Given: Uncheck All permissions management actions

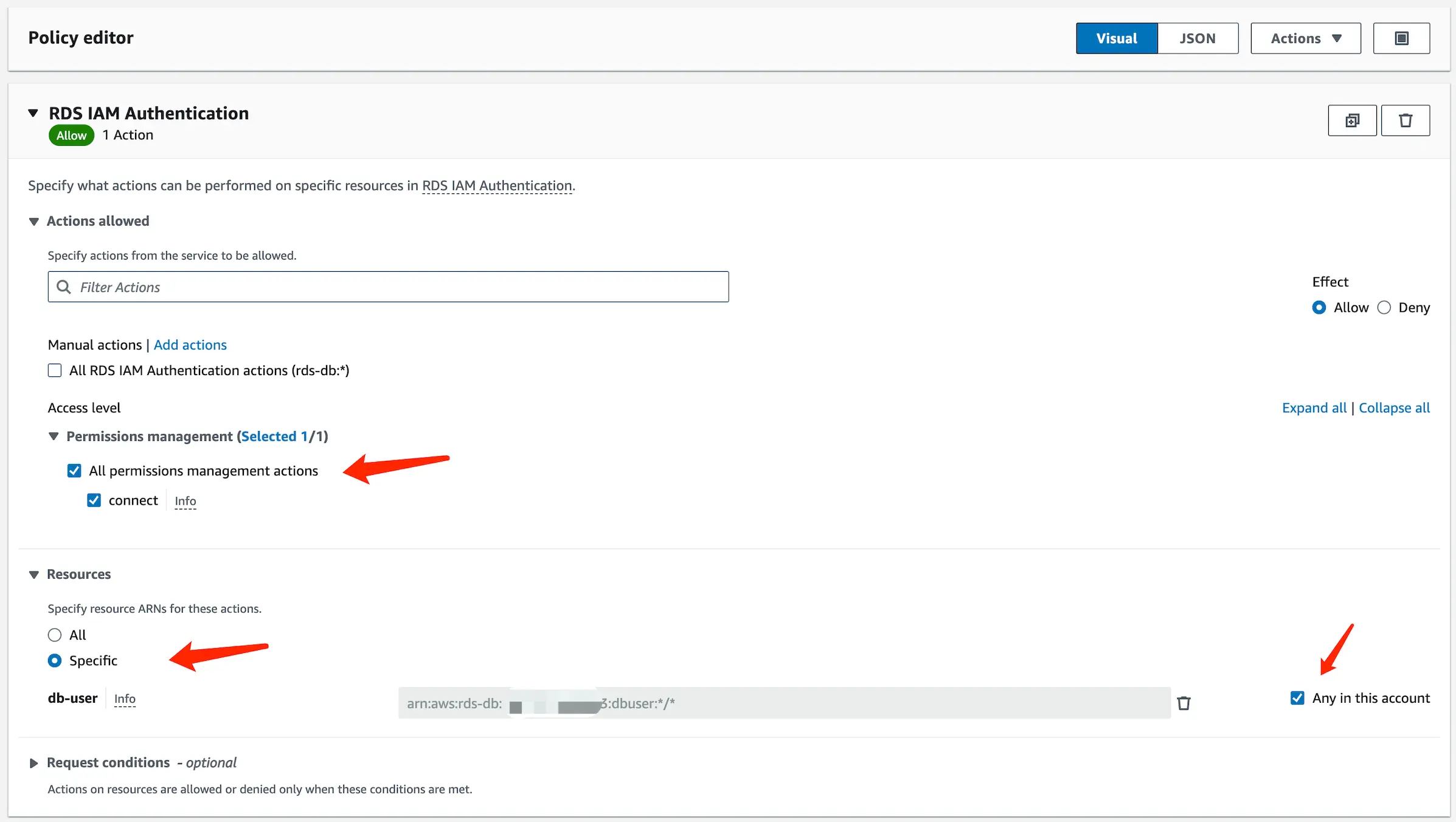Looking at the screenshot, I should pos(74,471).
